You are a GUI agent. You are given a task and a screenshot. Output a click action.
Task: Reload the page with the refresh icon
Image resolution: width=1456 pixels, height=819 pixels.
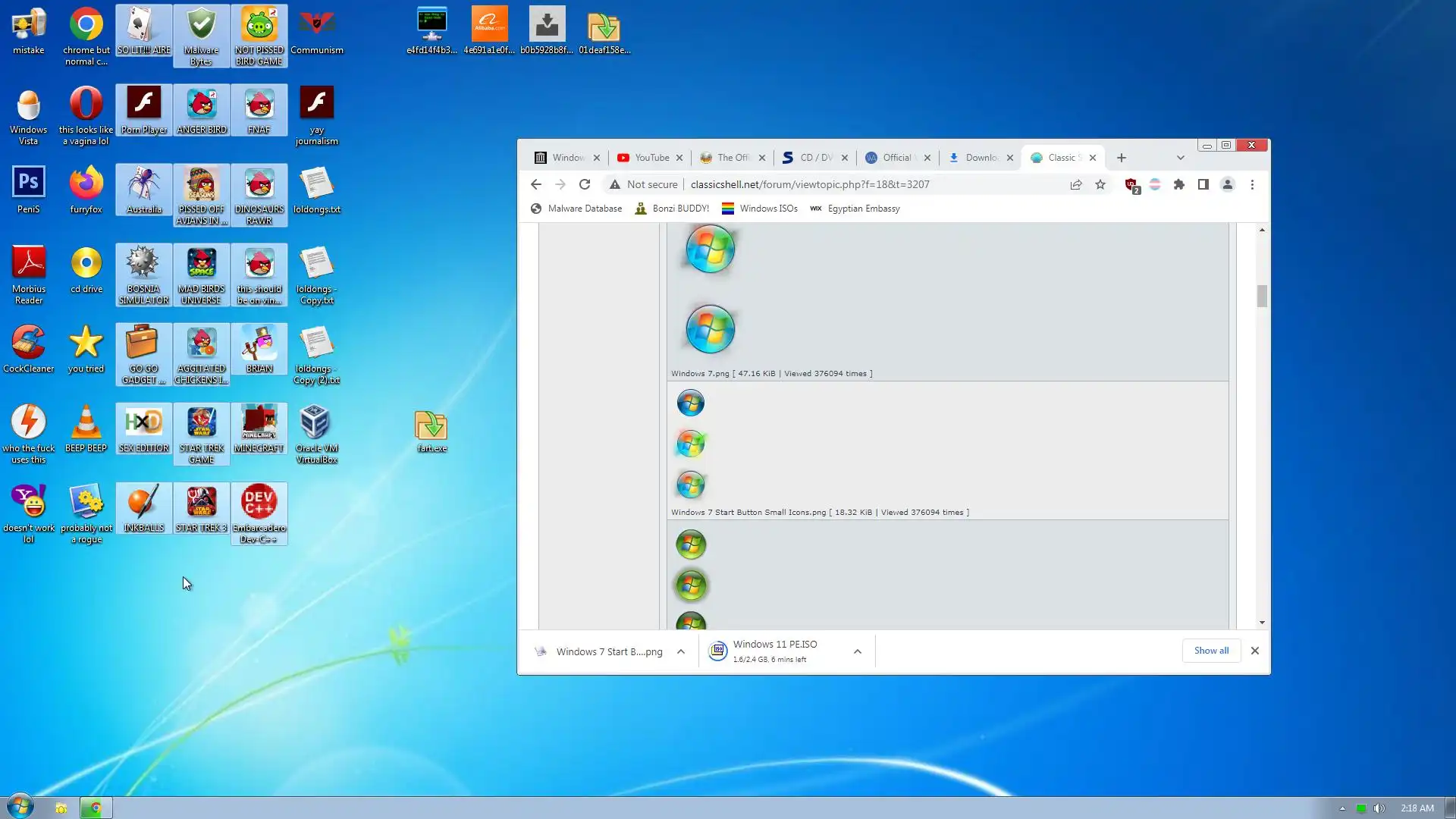click(x=584, y=184)
